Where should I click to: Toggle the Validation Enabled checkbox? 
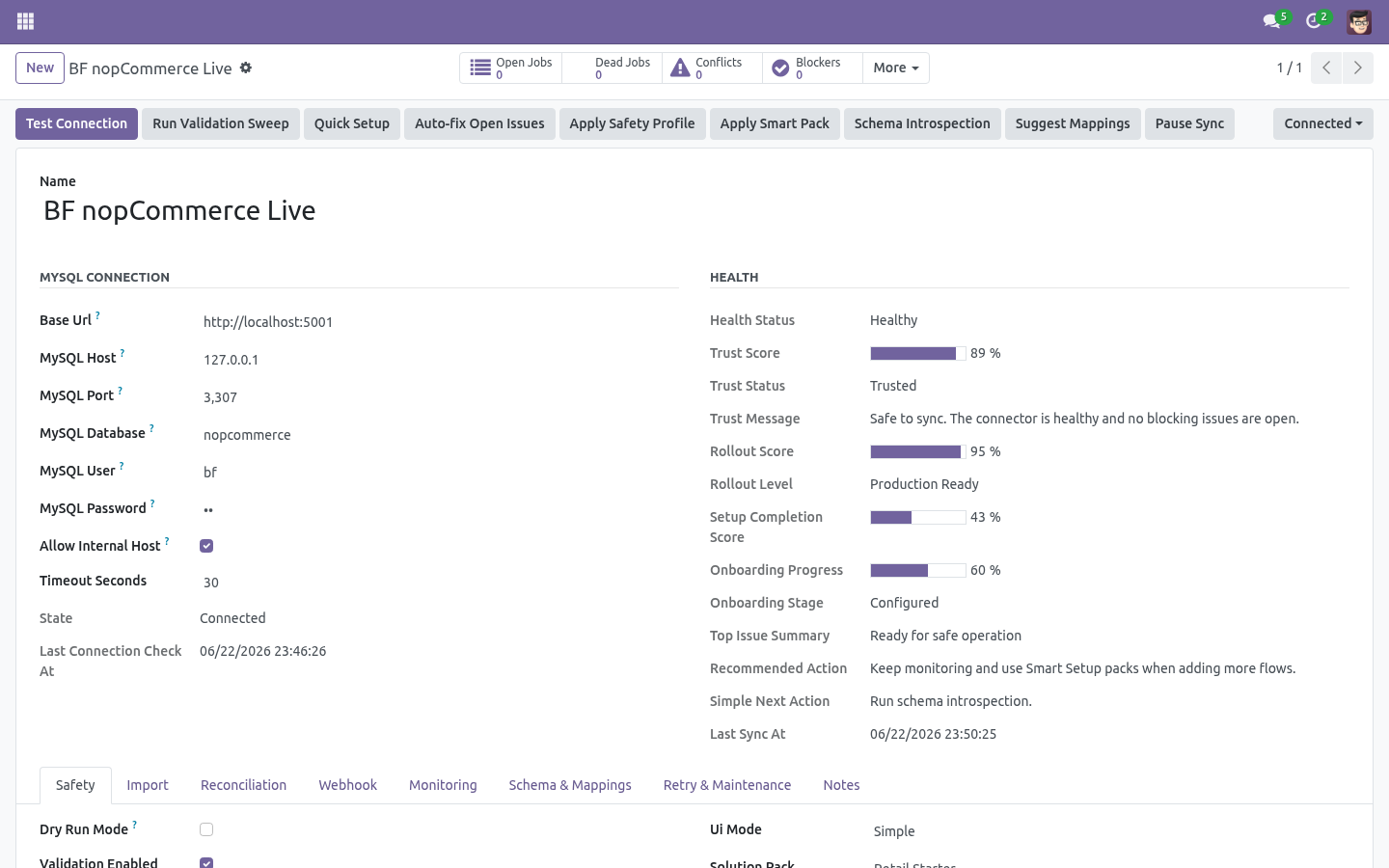tap(206, 862)
